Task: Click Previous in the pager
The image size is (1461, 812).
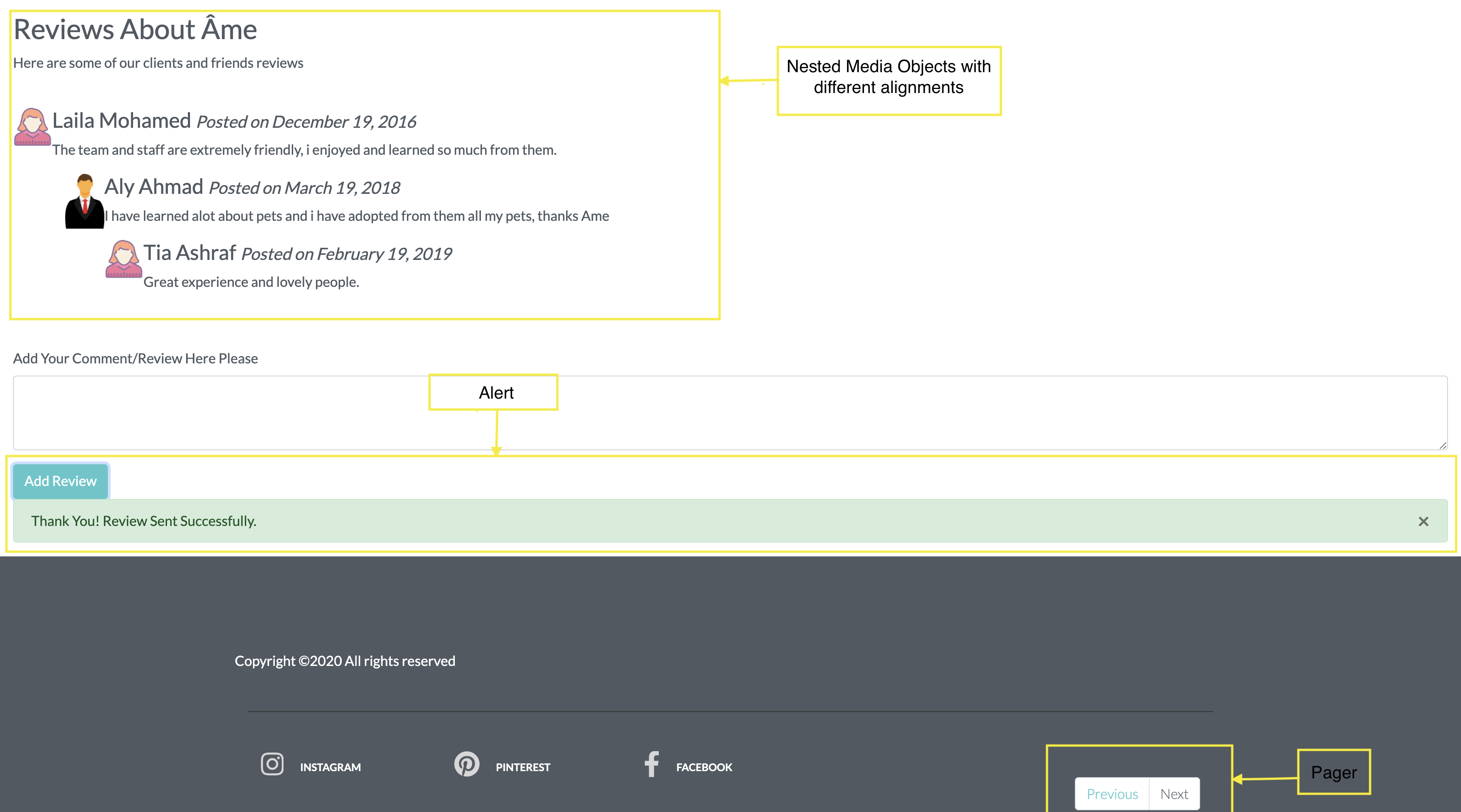Action: (x=1112, y=793)
